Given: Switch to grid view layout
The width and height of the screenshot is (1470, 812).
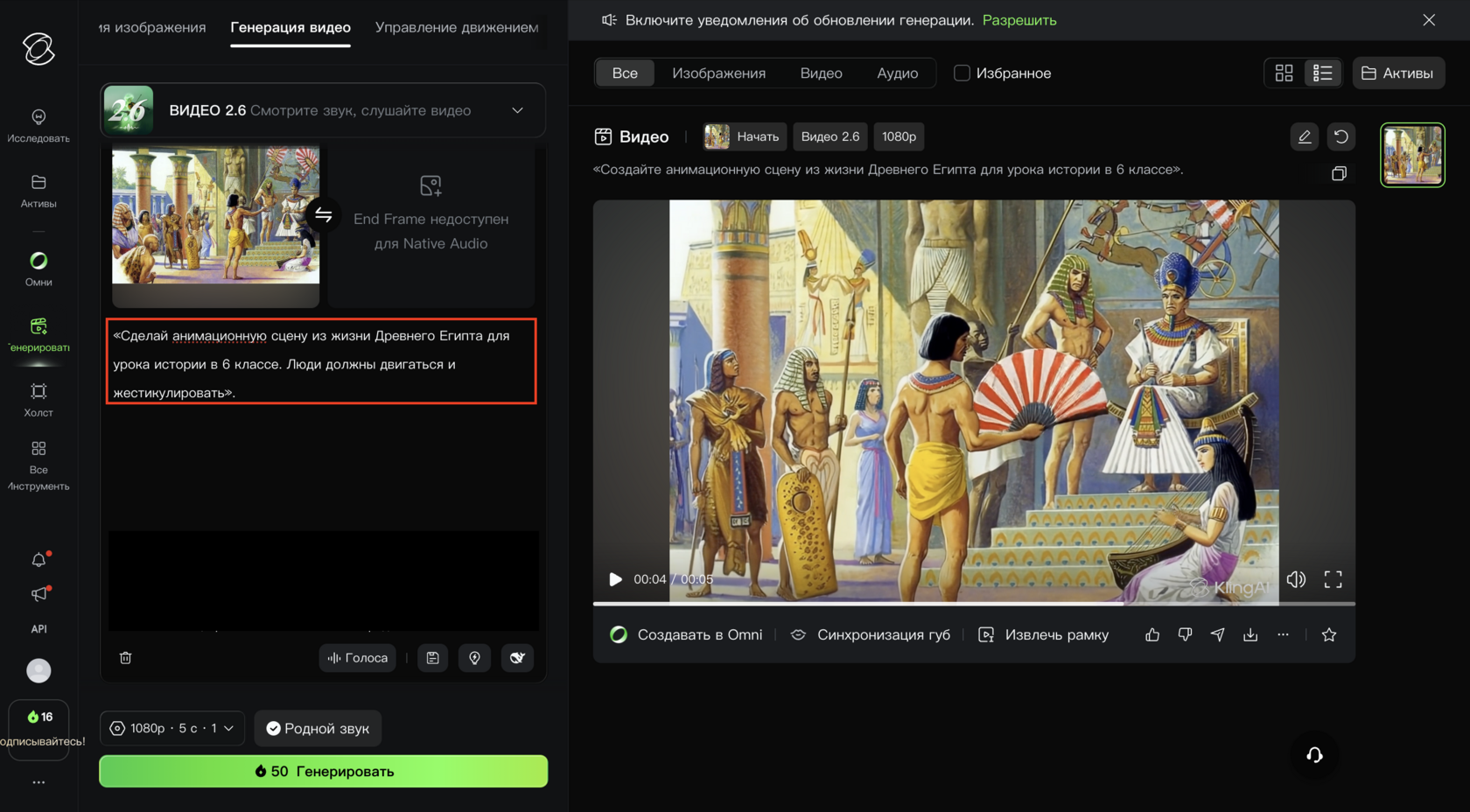Looking at the screenshot, I should [1284, 73].
